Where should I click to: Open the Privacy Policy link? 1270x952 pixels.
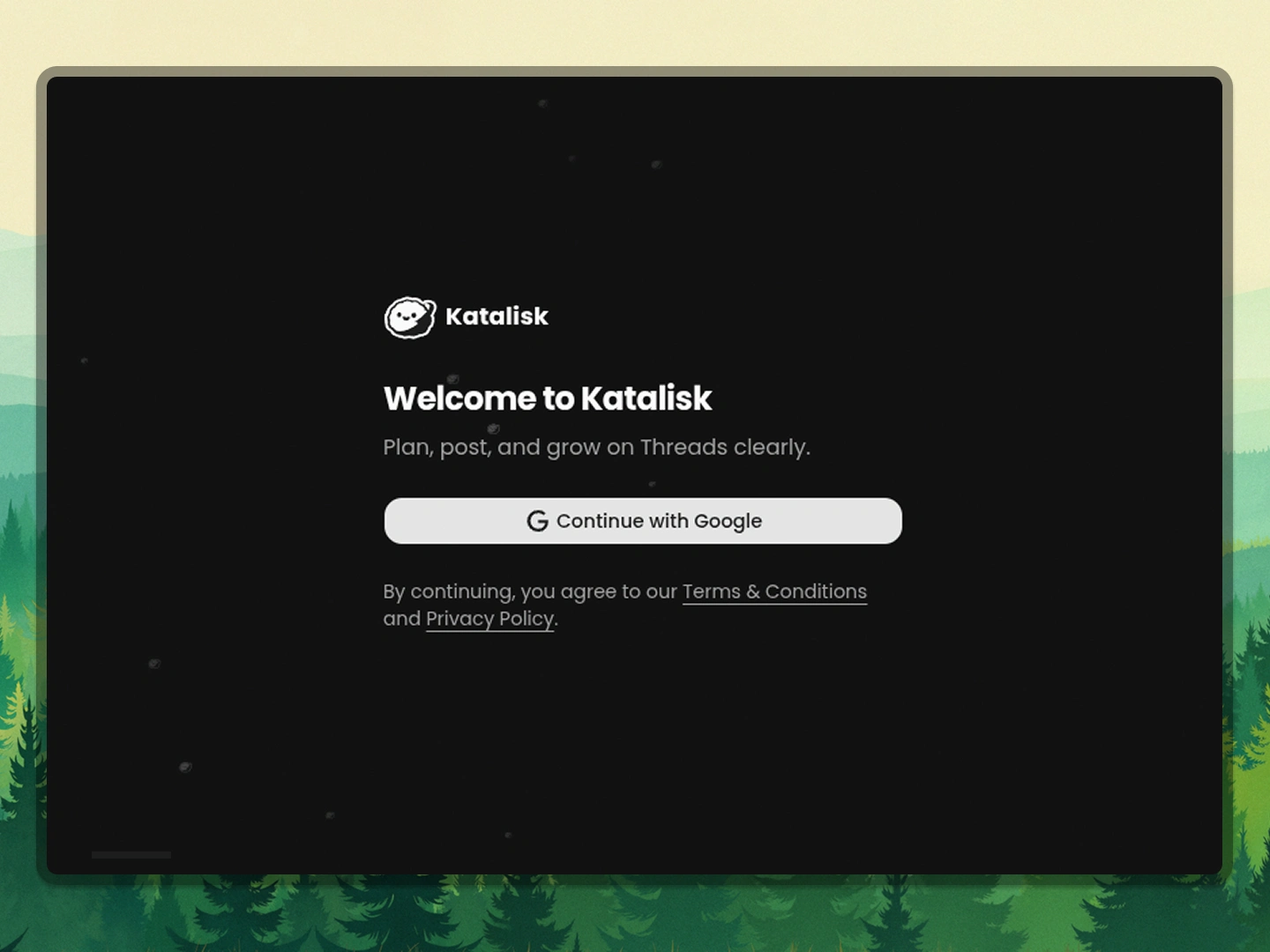pos(490,619)
